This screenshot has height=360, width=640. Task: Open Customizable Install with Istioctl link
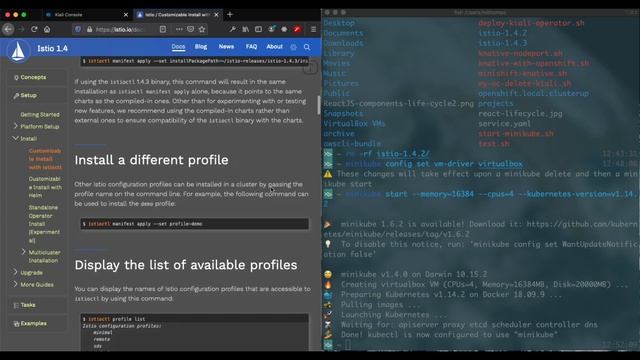[45, 159]
